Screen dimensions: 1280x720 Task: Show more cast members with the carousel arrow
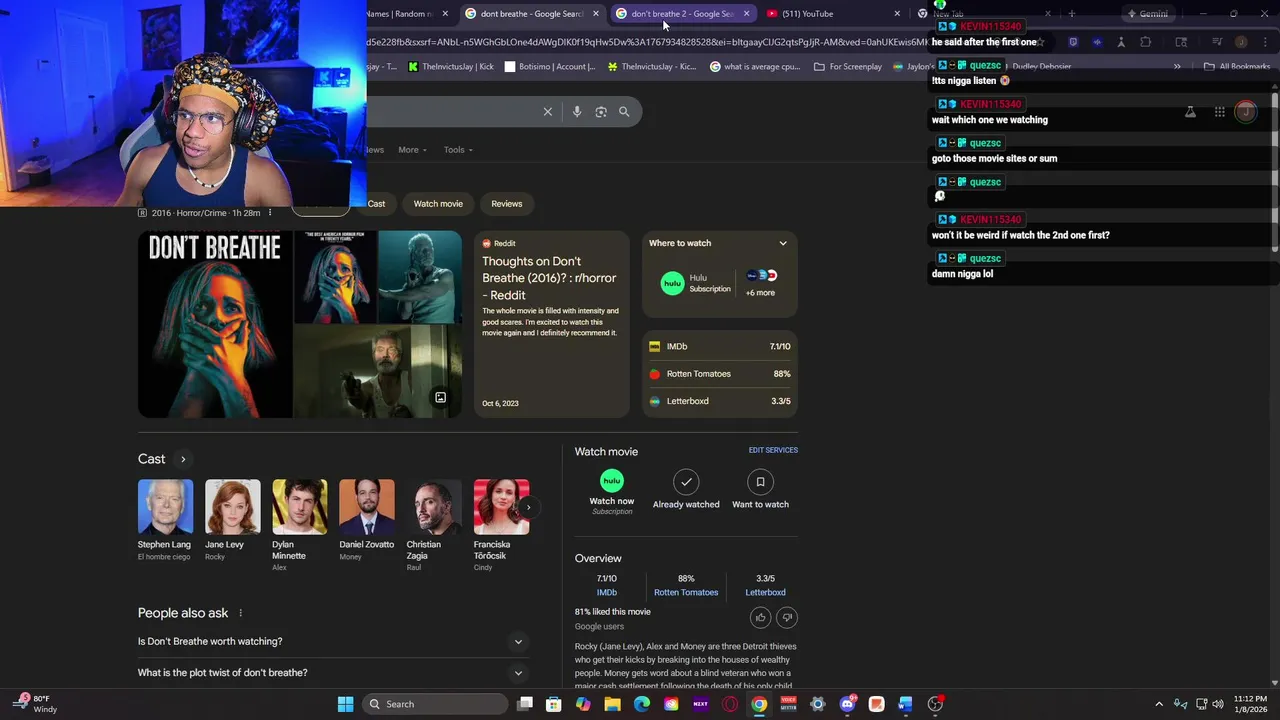tap(528, 507)
